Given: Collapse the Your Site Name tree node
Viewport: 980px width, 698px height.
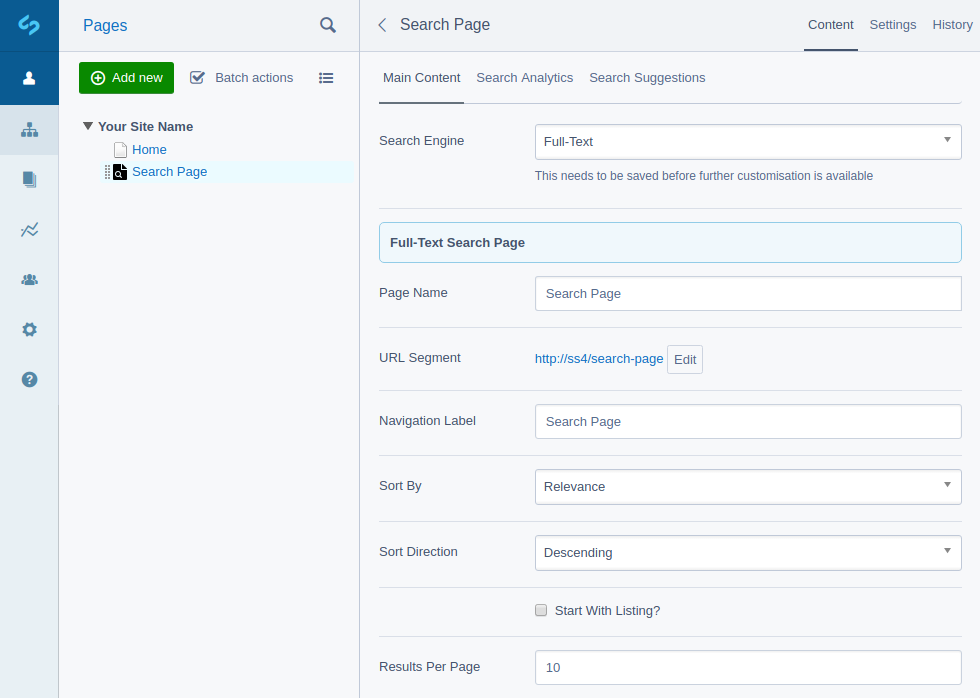Looking at the screenshot, I should click(88, 126).
